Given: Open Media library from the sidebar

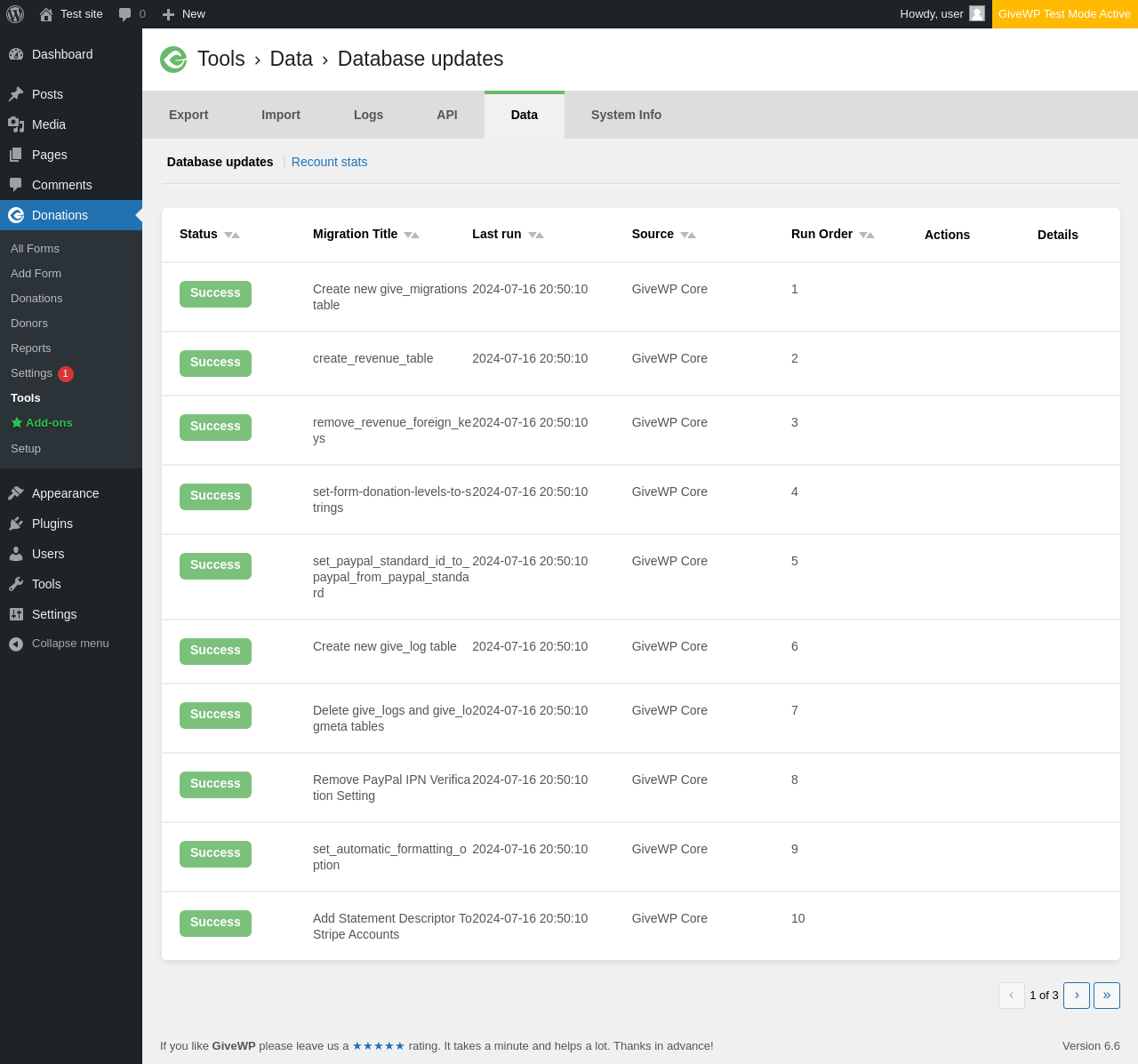Looking at the screenshot, I should (x=48, y=124).
